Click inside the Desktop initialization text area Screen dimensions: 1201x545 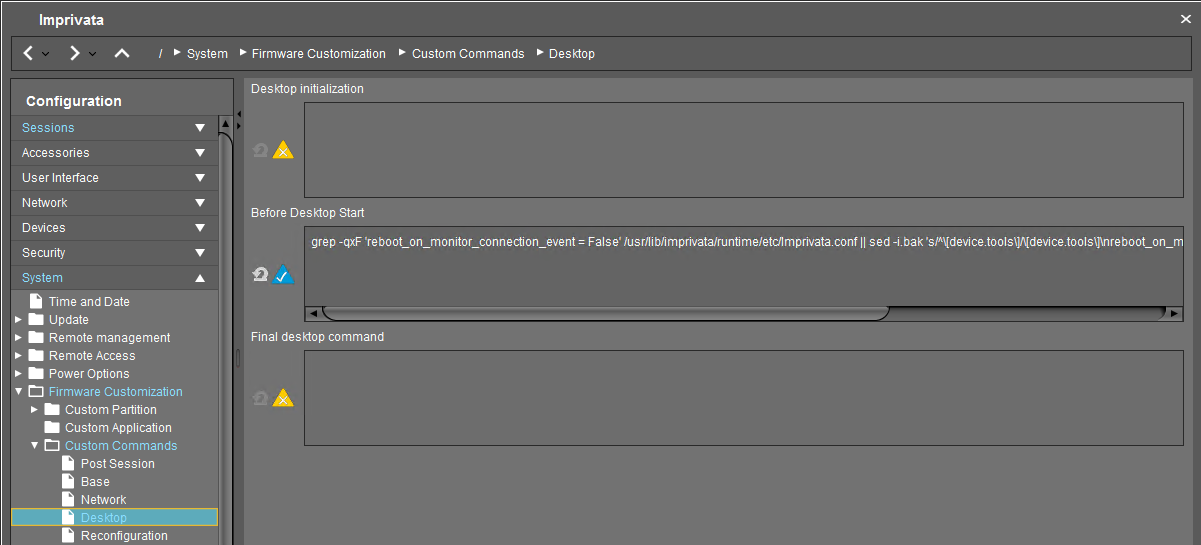[x=743, y=150]
